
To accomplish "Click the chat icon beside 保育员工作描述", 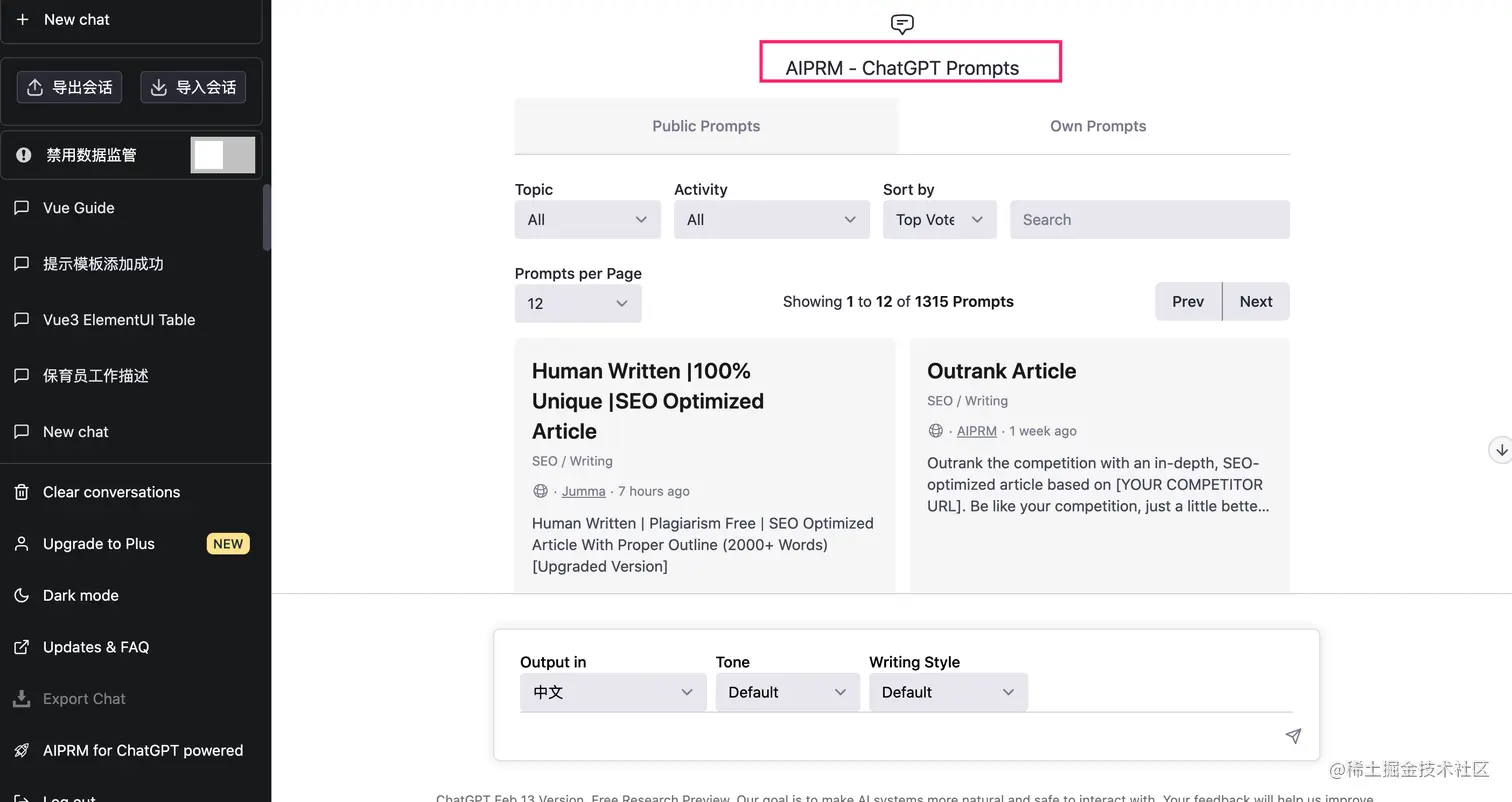I will coord(21,376).
